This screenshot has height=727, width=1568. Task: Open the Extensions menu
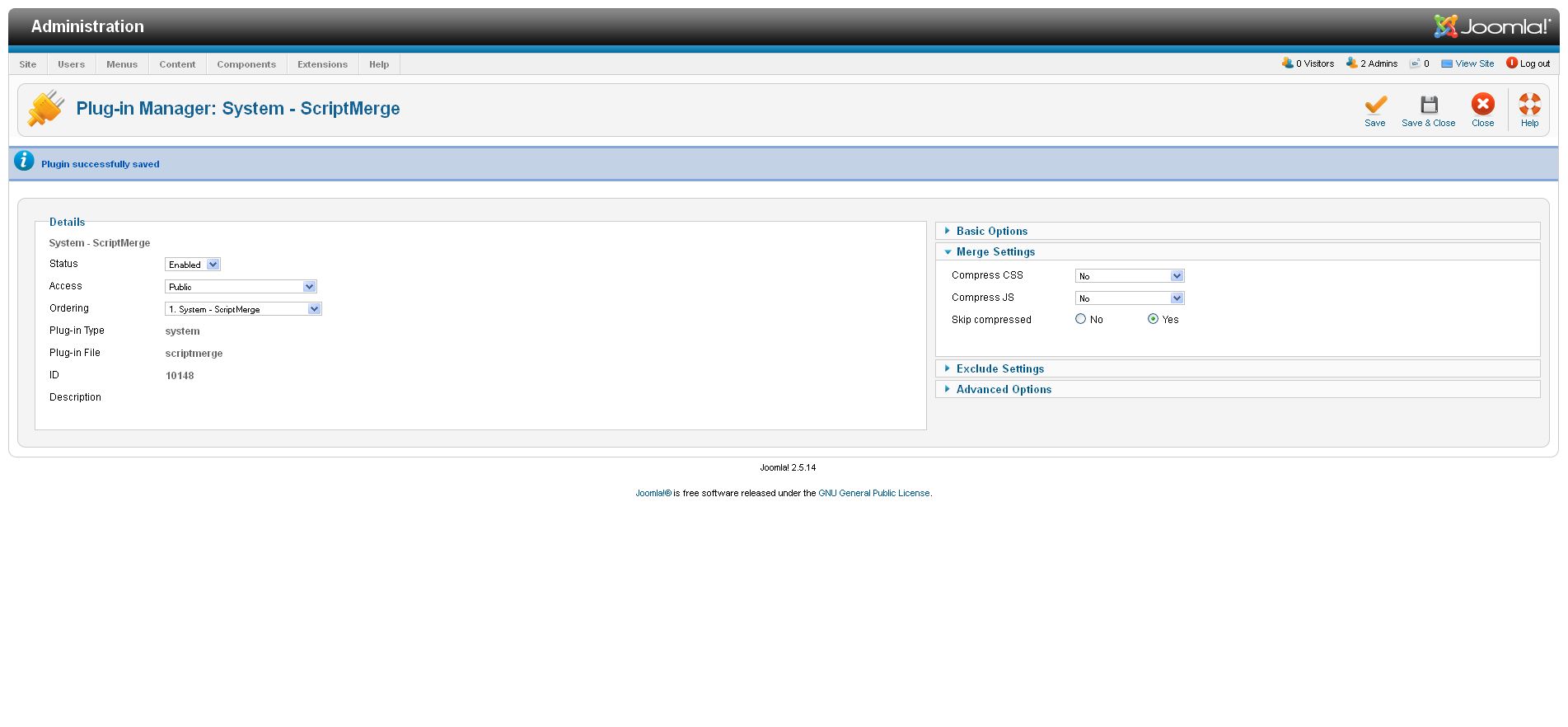[322, 64]
